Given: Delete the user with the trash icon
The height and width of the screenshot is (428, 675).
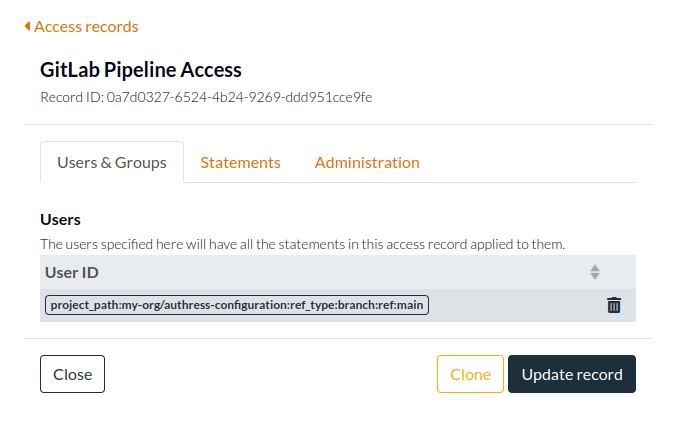Looking at the screenshot, I should point(614,305).
